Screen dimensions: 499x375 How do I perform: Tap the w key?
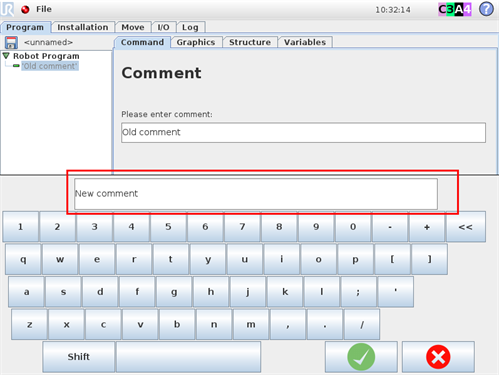(60, 259)
